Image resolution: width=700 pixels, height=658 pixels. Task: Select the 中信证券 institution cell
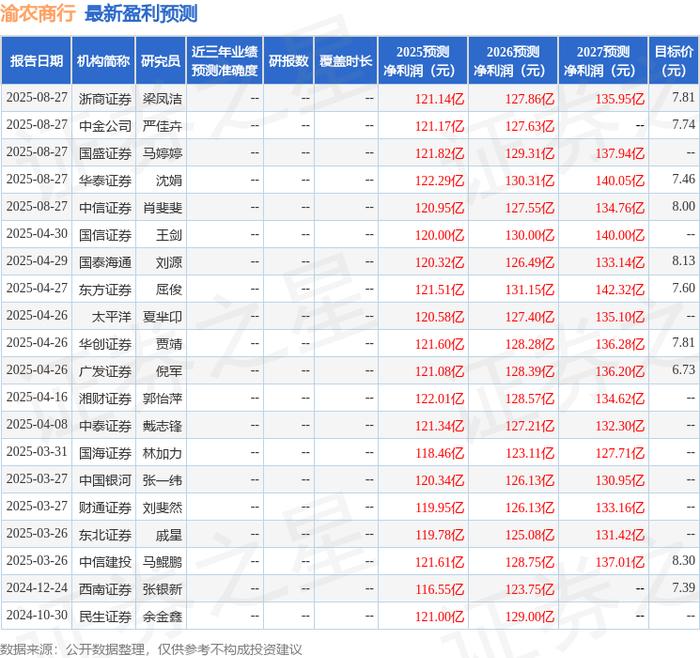pos(105,208)
